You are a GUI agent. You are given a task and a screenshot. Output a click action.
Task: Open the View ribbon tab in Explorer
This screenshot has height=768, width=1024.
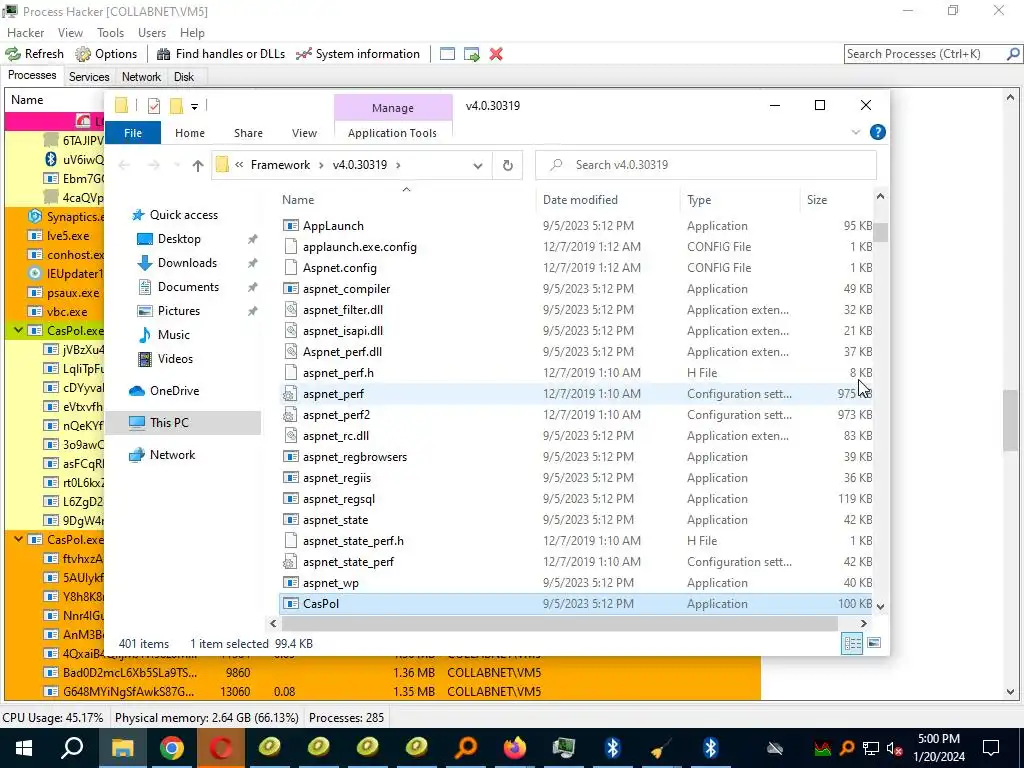tap(304, 133)
